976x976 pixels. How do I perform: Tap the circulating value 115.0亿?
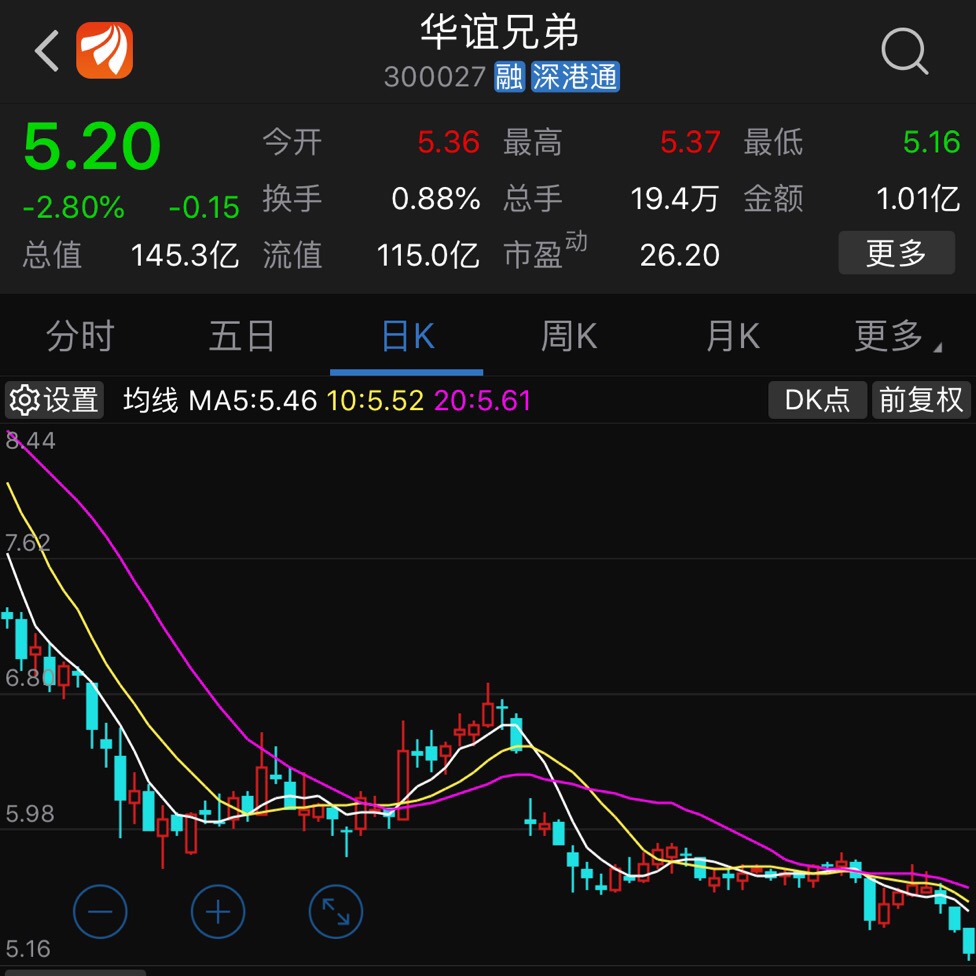coord(428,255)
